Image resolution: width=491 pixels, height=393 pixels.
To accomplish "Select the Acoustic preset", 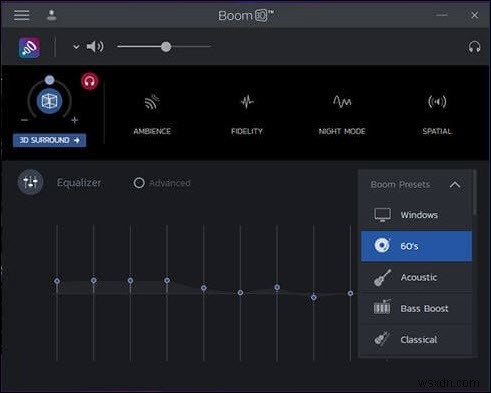I will [x=416, y=277].
